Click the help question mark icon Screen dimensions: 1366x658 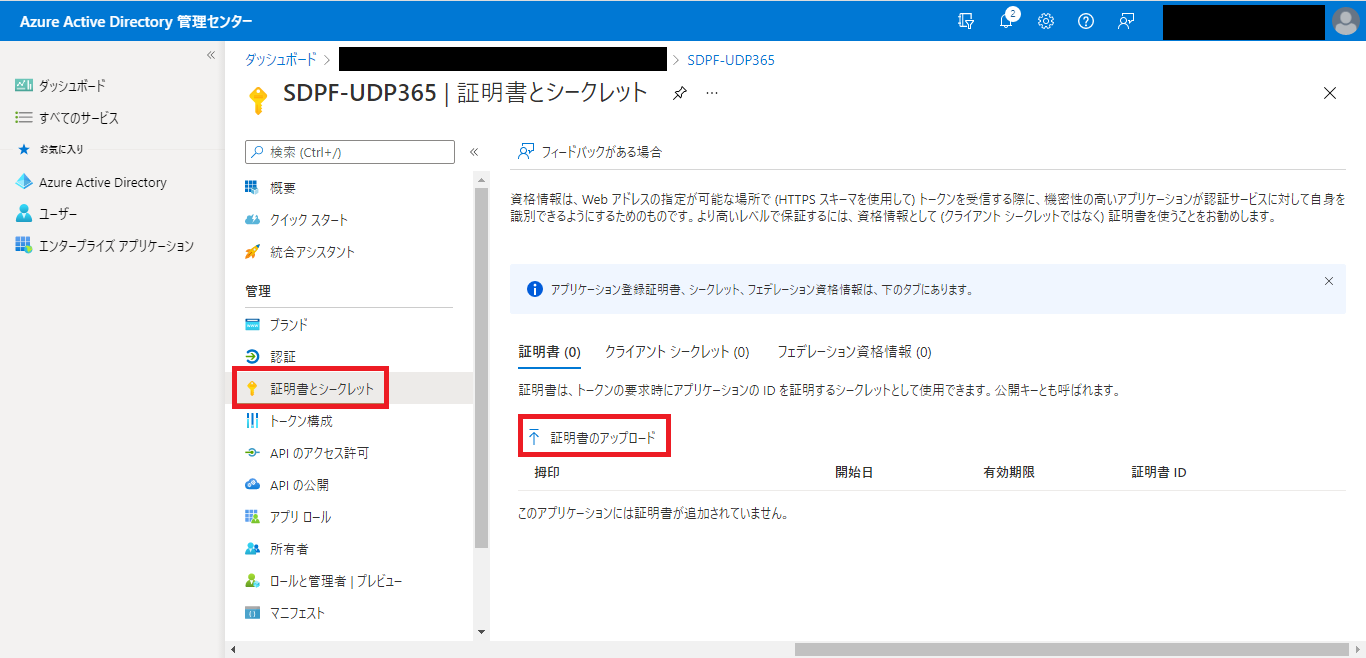1086,21
